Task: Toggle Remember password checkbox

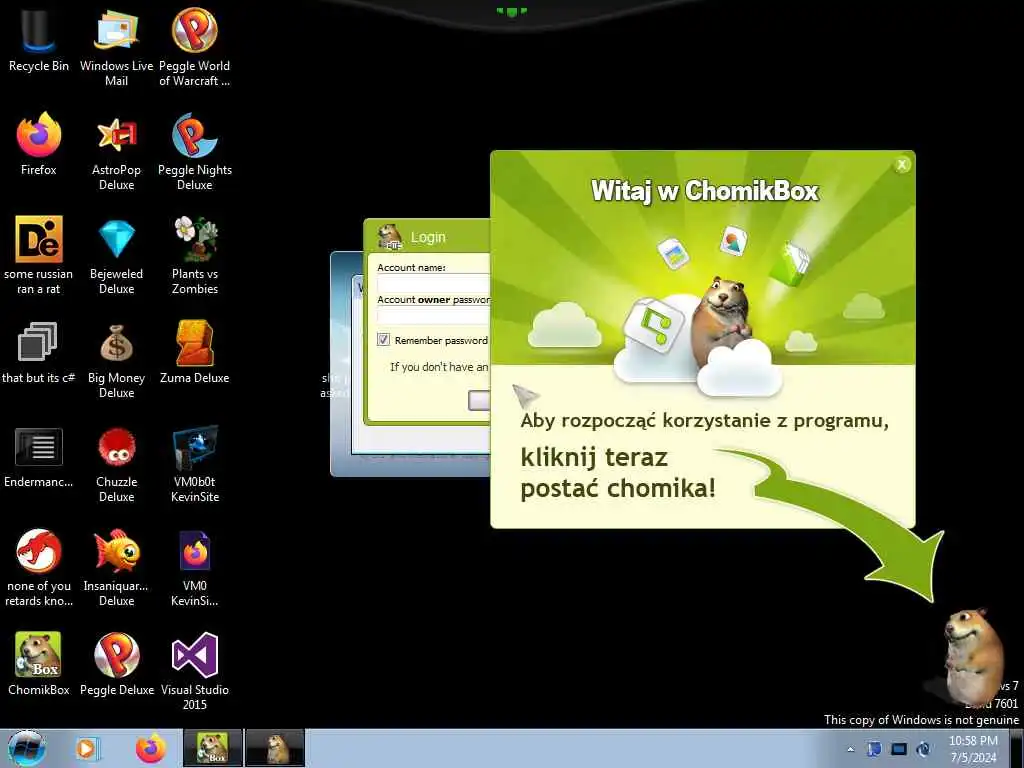Action: pos(383,340)
